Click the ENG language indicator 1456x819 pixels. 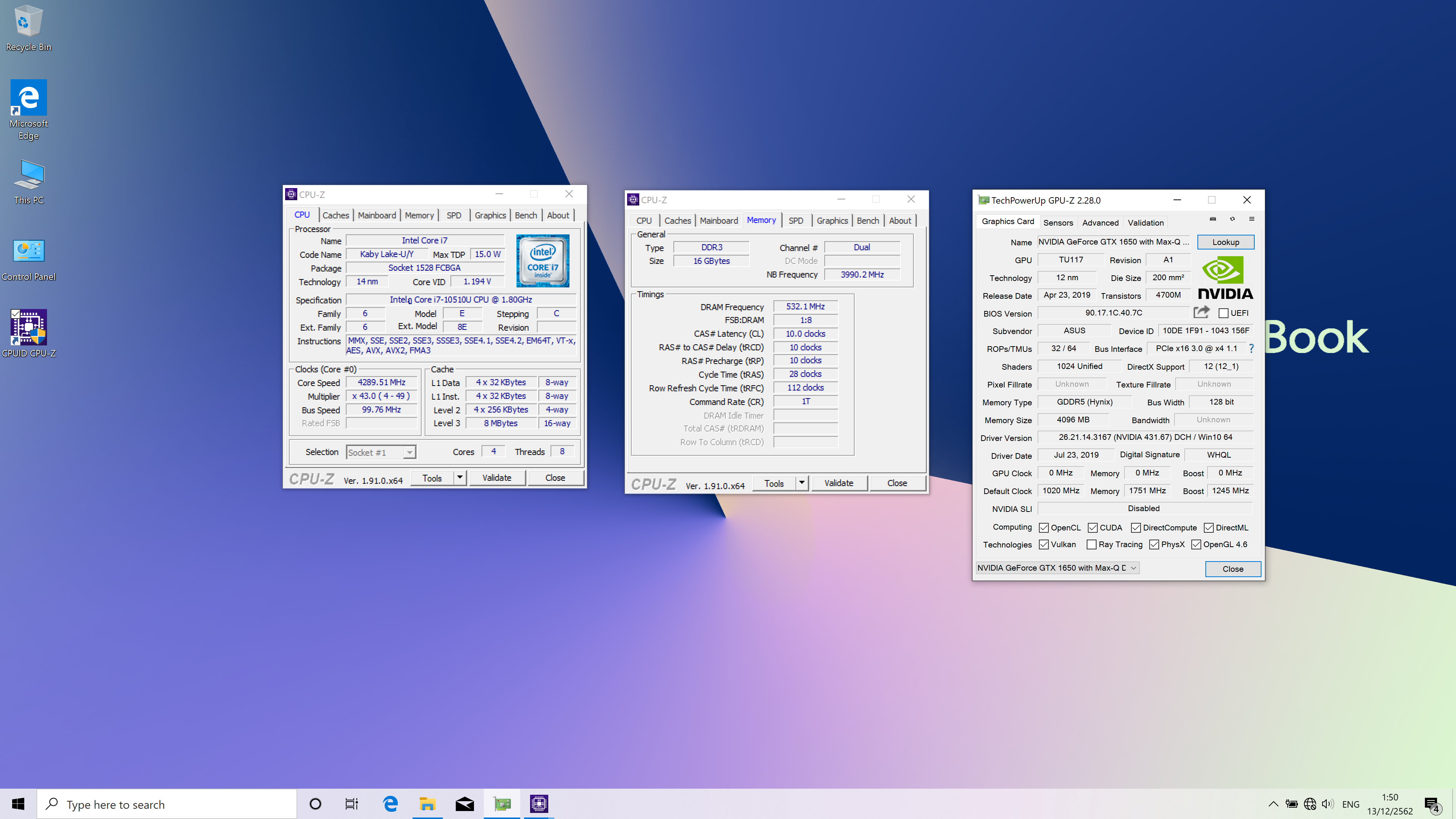(x=1350, y=804)
